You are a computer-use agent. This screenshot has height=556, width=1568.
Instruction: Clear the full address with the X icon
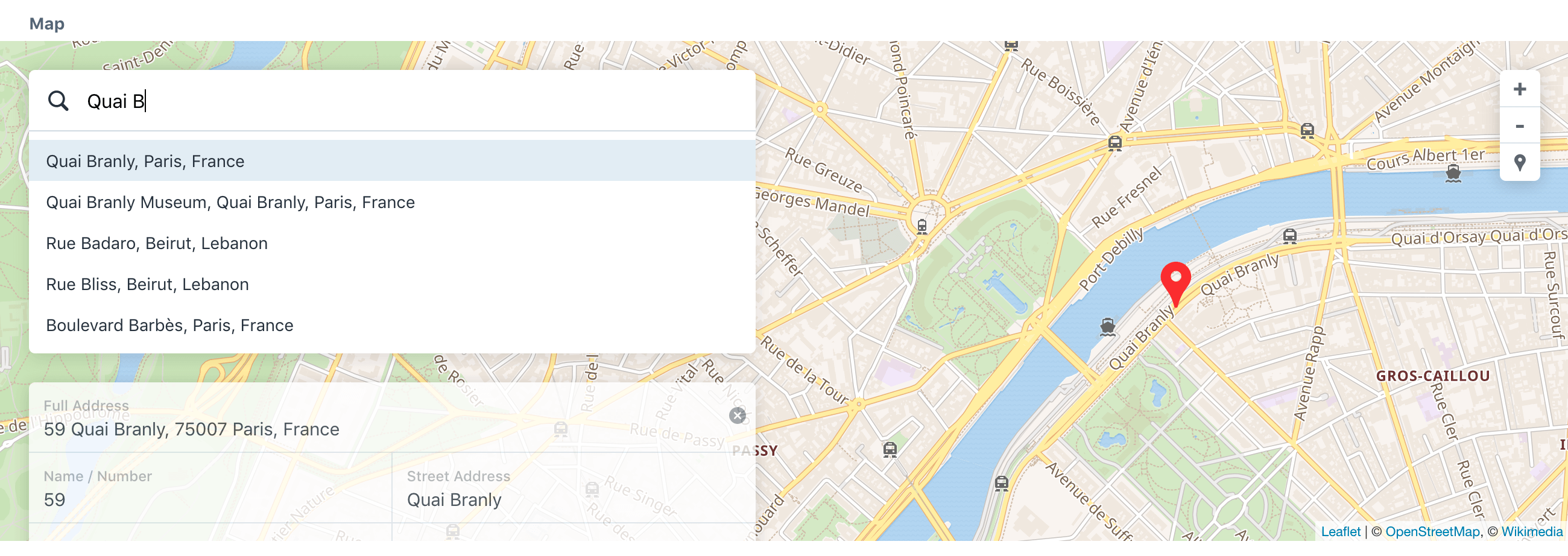click(737, 416)
